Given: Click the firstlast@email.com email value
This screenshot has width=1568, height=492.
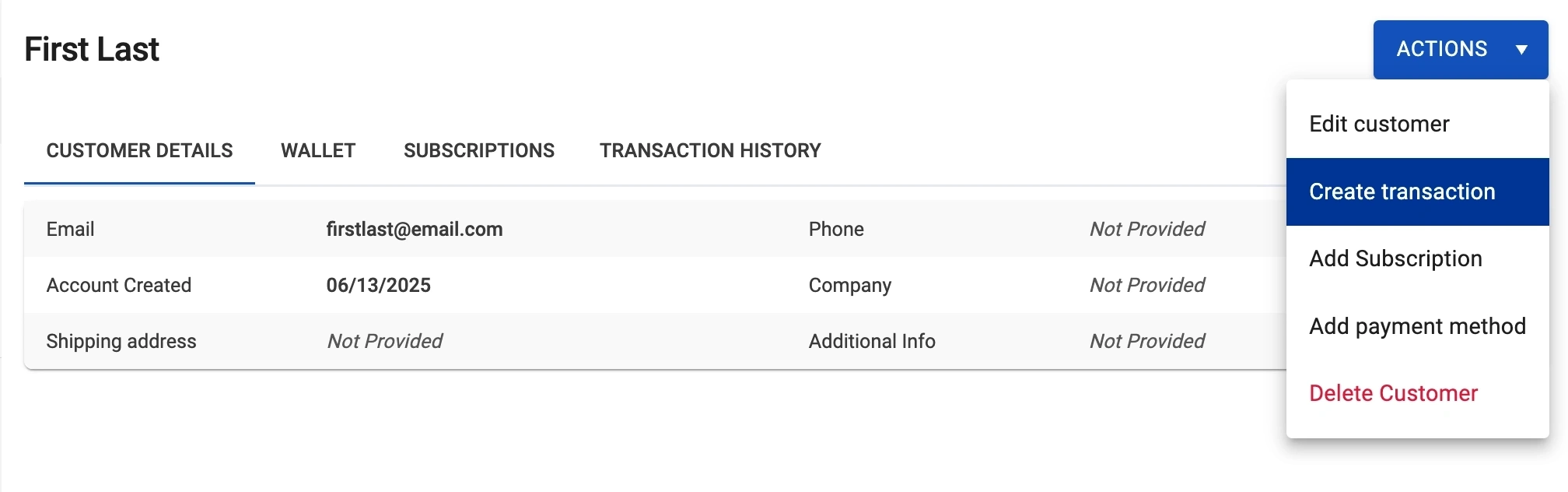Looking at the screenshot, I should point(415,230).
